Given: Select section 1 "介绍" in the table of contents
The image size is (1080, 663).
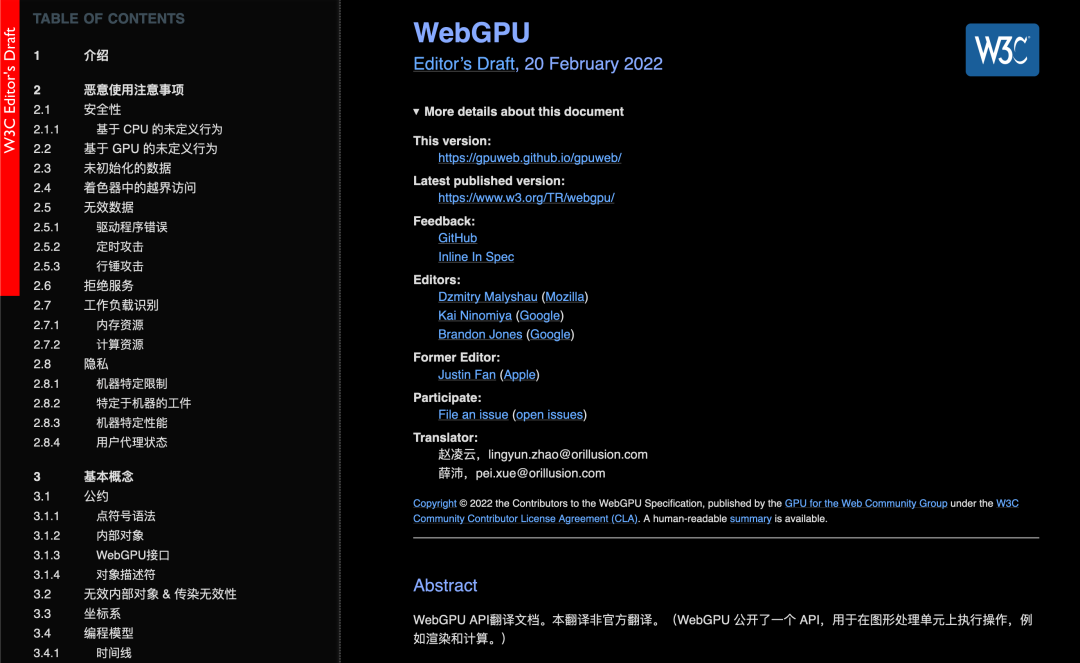Looking at the screenshot, I should click(96, 55).
